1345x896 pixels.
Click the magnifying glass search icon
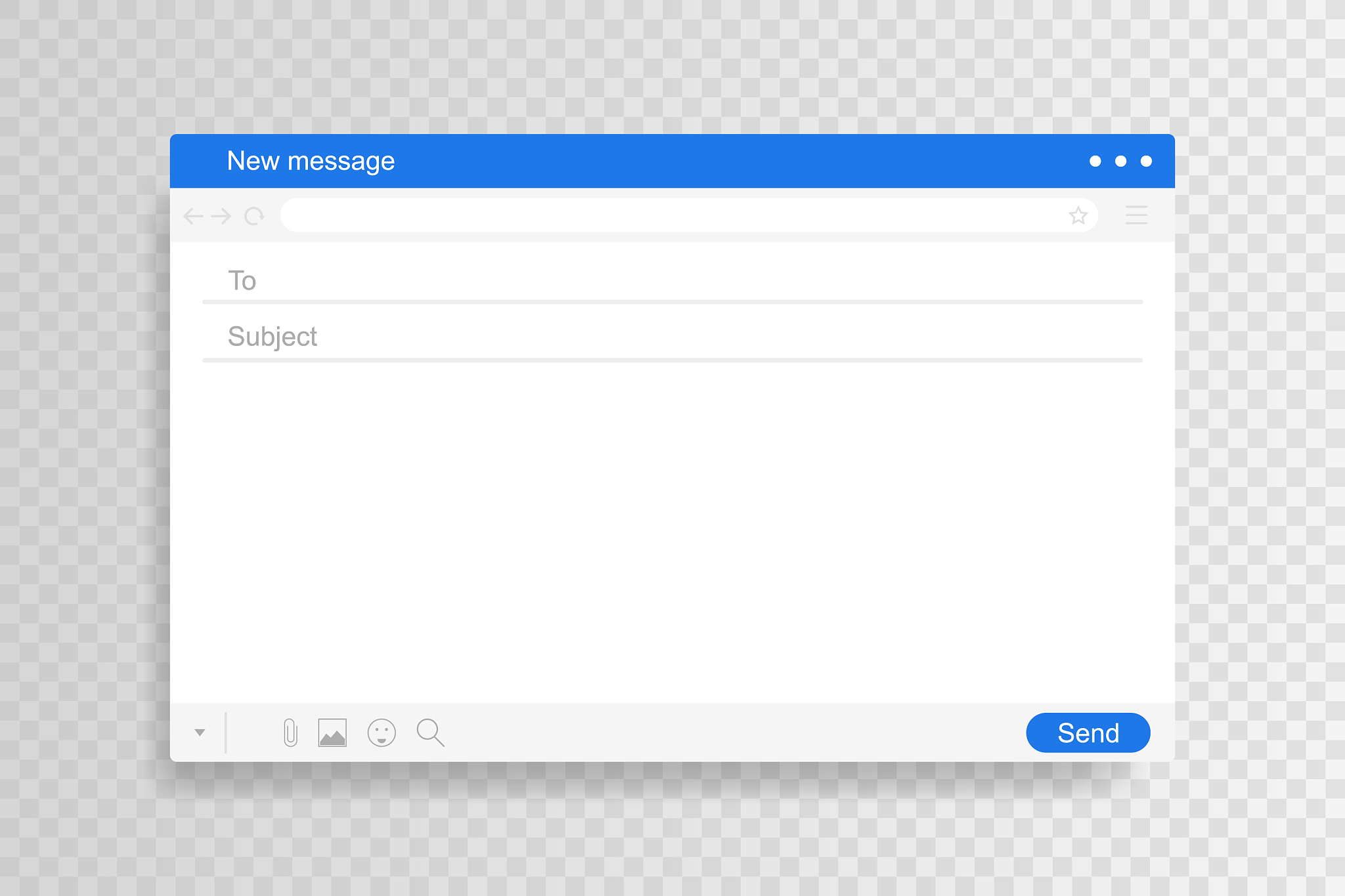click(430, 733)
